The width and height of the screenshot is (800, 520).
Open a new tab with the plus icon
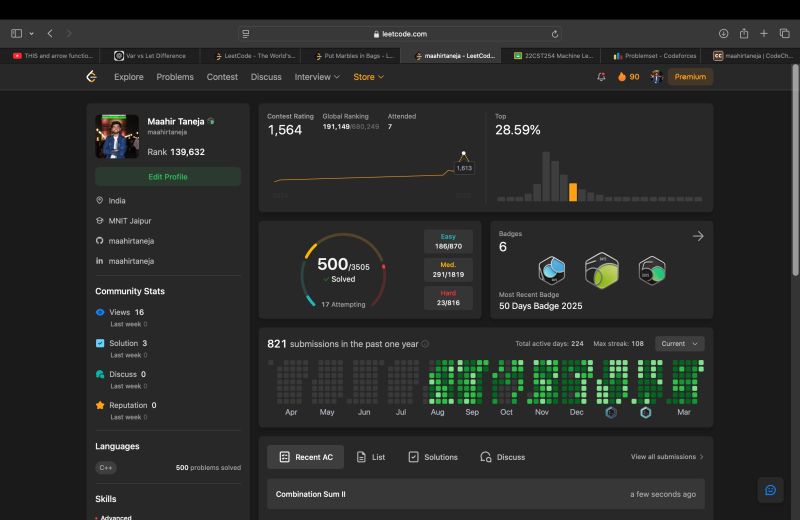[764, 33]
